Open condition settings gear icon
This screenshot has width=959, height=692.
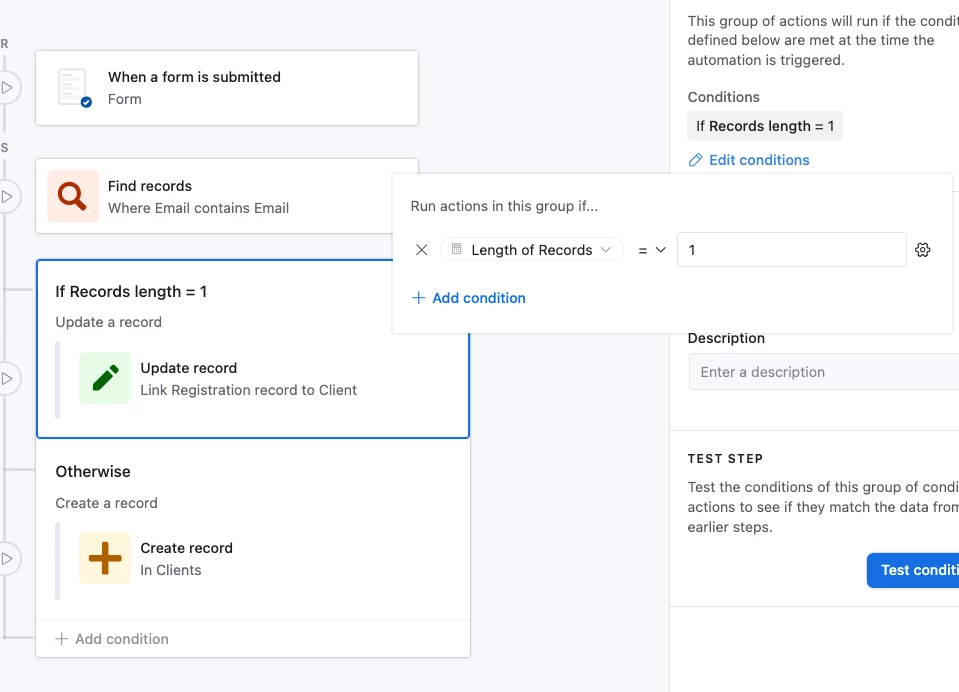(923, 250)
